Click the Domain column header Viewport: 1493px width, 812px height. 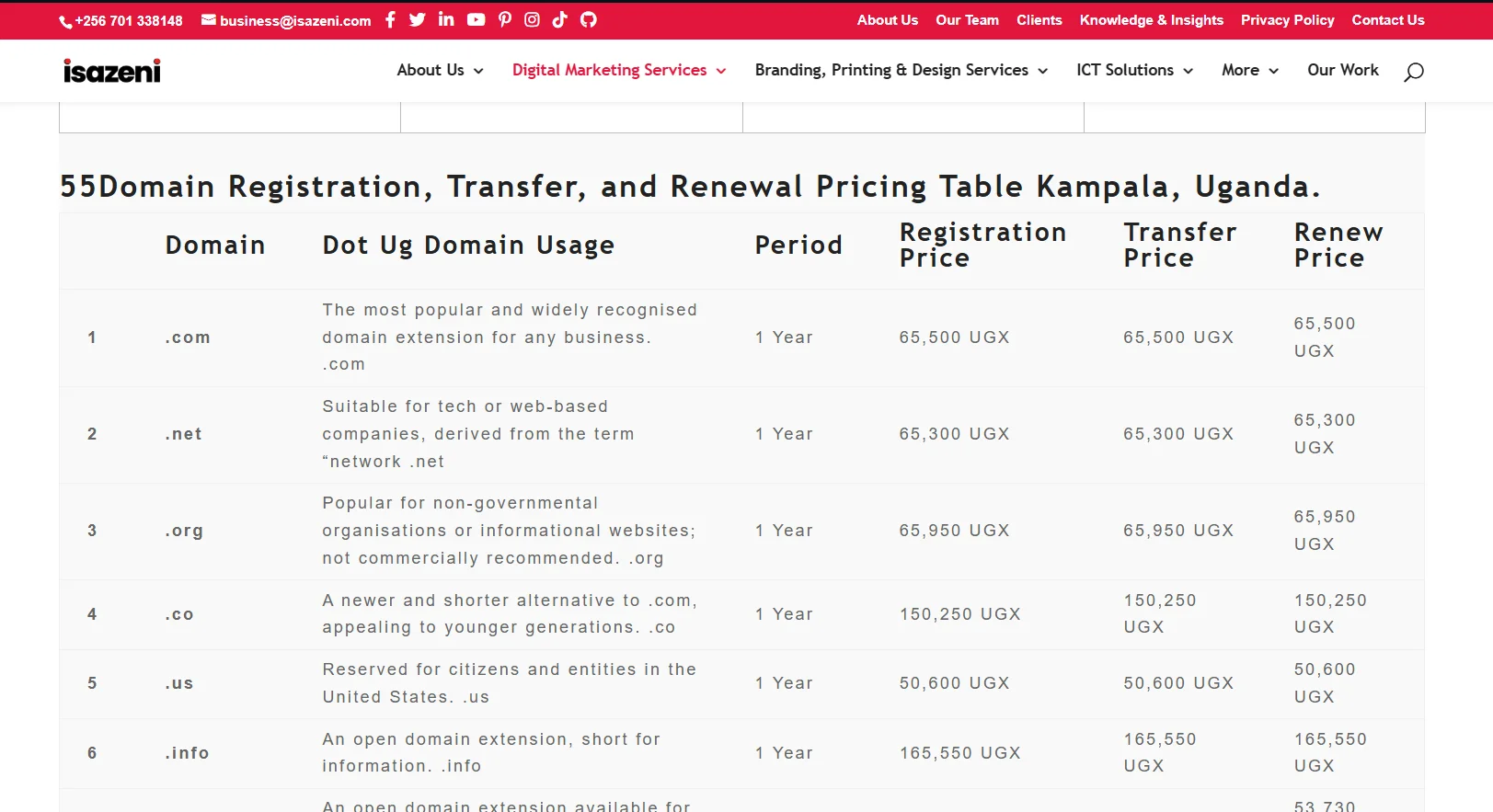pos(215,245)
